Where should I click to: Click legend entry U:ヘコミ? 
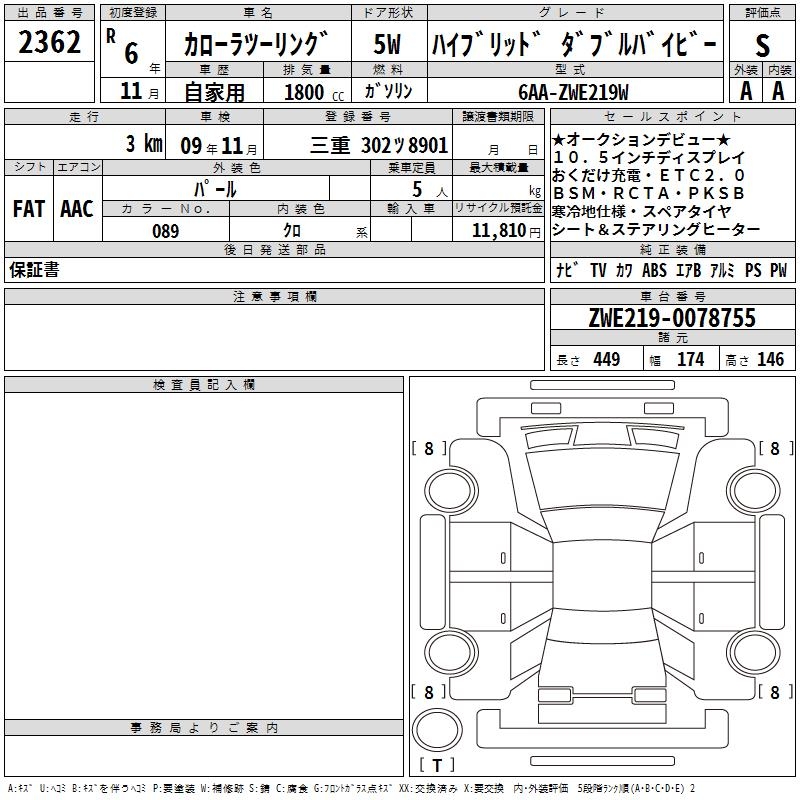click(x=53, y=788)
